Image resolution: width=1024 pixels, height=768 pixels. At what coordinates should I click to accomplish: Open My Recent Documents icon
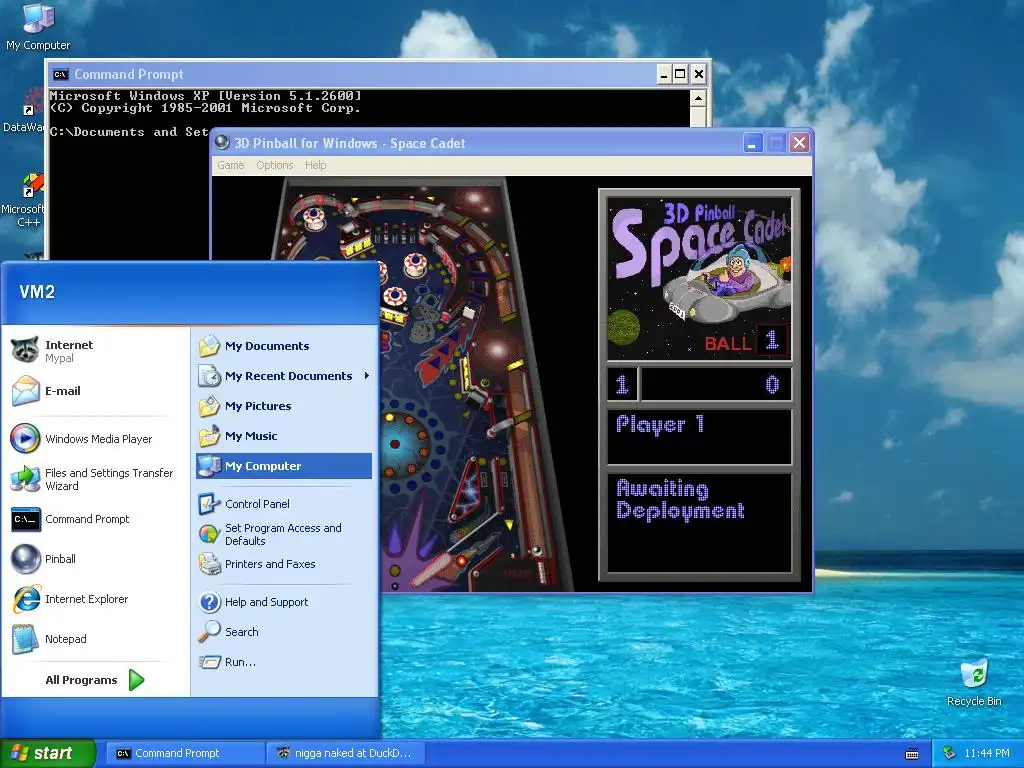tap(210, 376)
